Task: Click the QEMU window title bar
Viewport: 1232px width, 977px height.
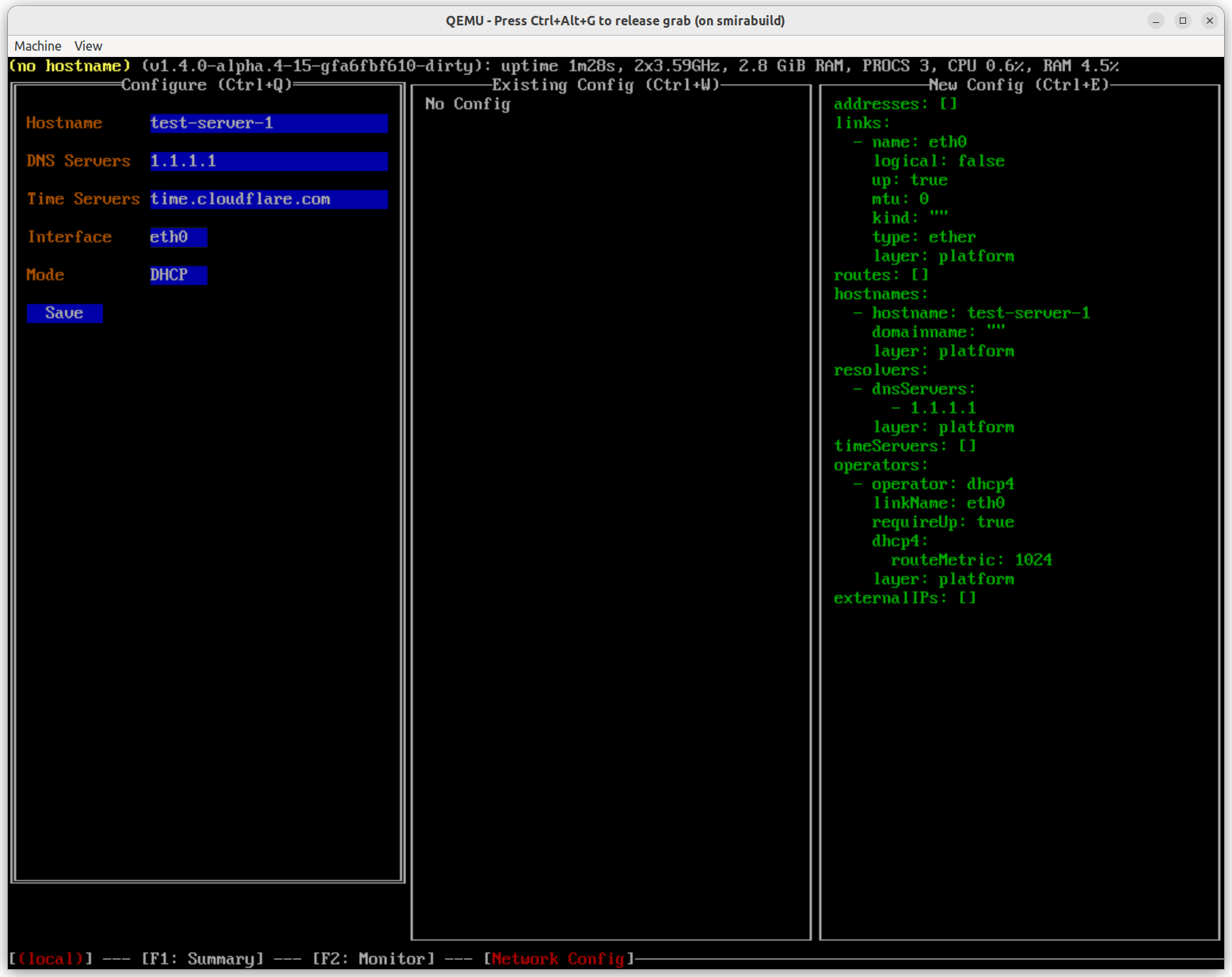Action: coord(615,21)
